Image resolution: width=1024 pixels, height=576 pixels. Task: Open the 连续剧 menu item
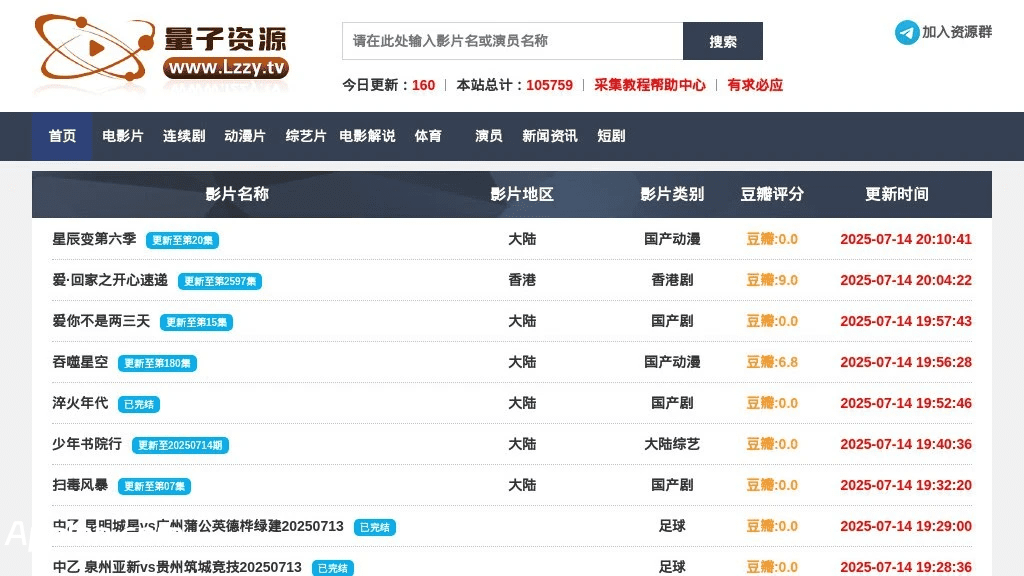(x=184, y=136)
